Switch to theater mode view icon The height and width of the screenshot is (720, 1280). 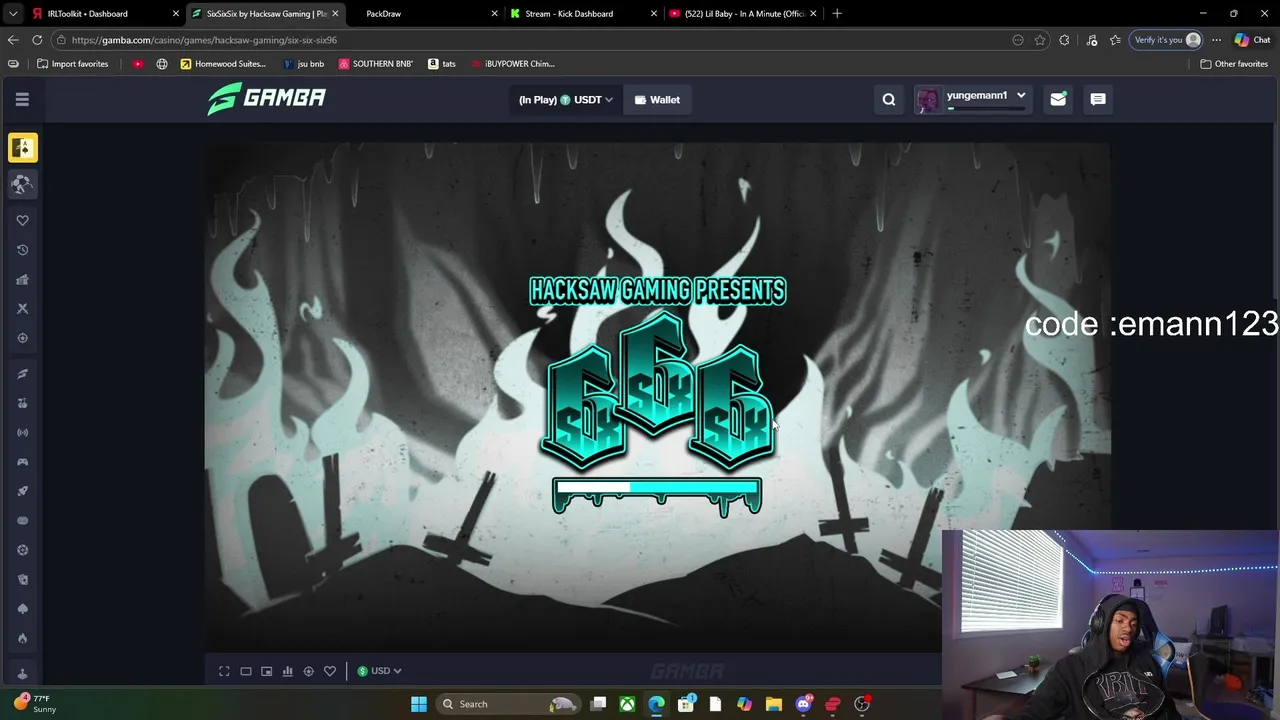[245, 671]
